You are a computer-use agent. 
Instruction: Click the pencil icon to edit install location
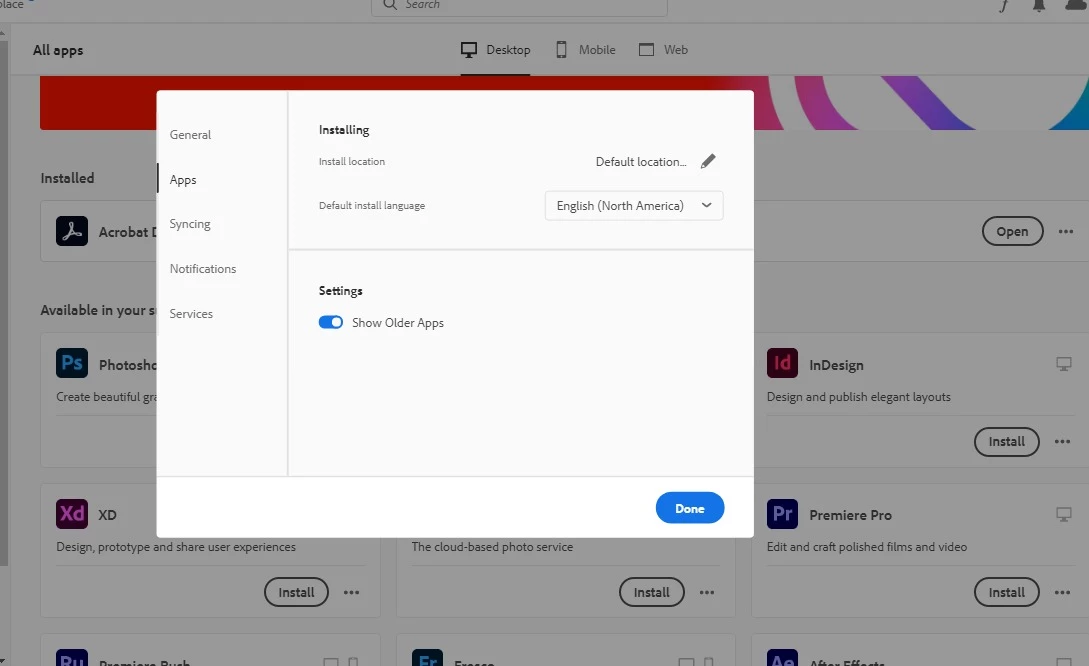click(708, 161)
